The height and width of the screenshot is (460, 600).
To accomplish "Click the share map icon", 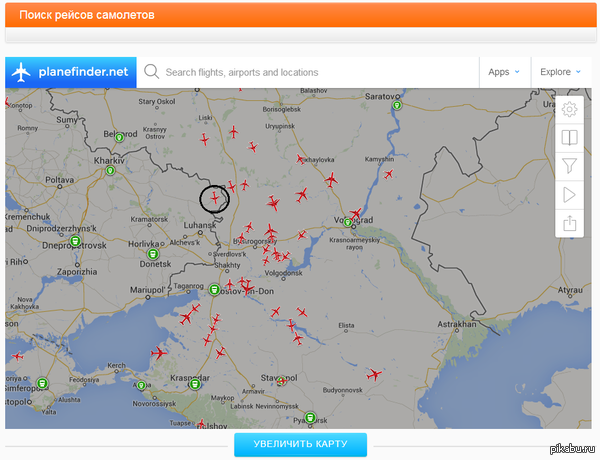I will (x=570, y=223).
